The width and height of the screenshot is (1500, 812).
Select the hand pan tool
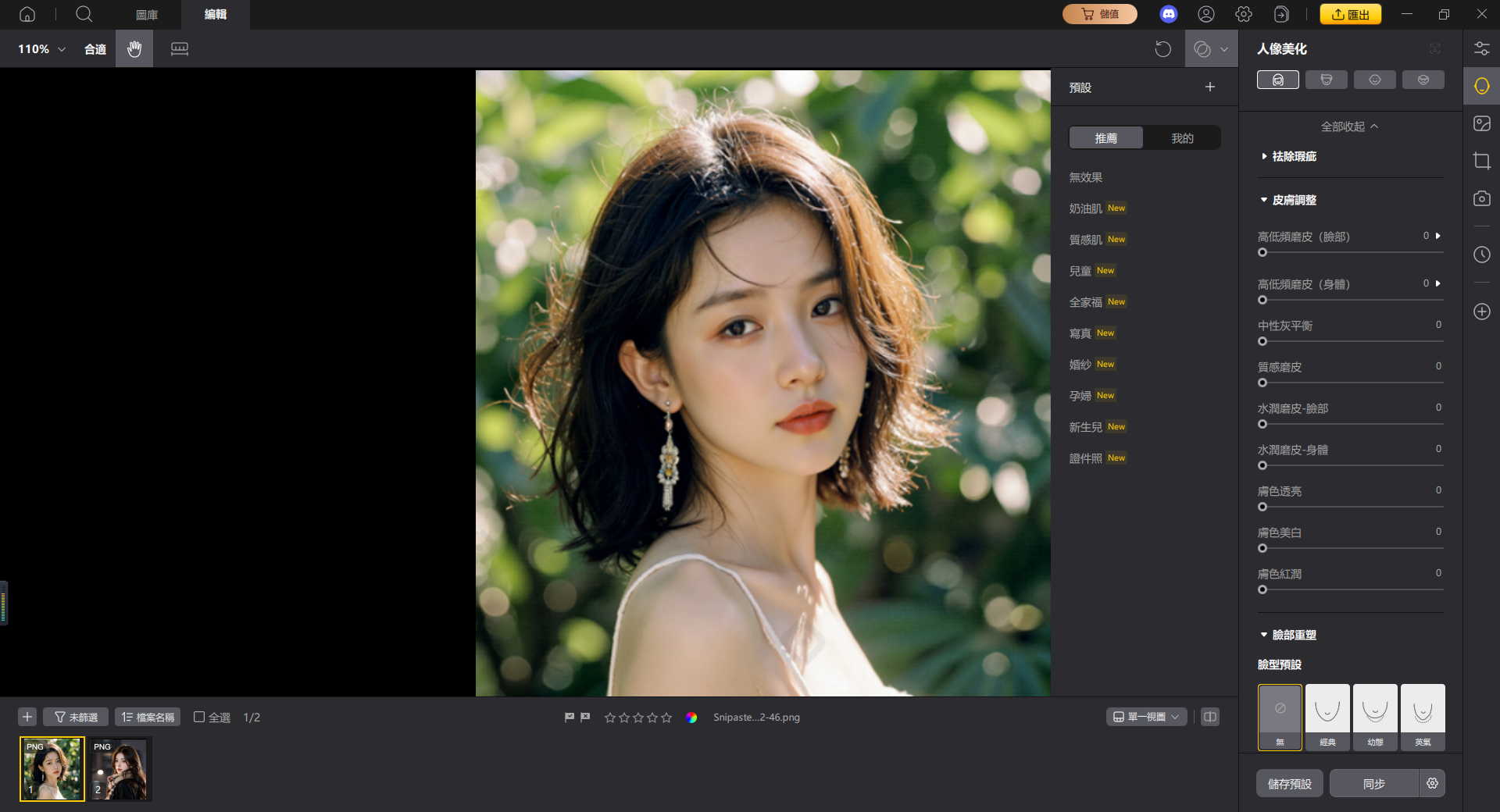point(134,49)
